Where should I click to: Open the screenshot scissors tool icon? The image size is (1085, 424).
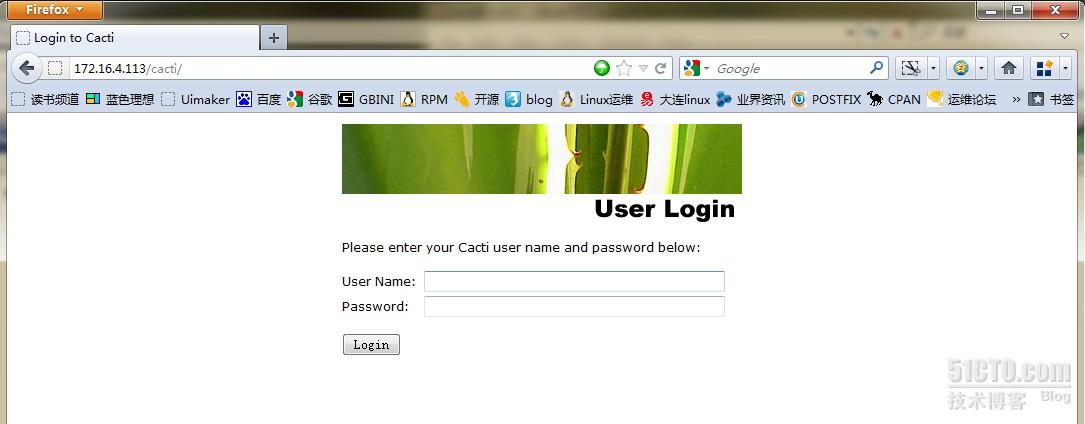[x=911, y=68]
